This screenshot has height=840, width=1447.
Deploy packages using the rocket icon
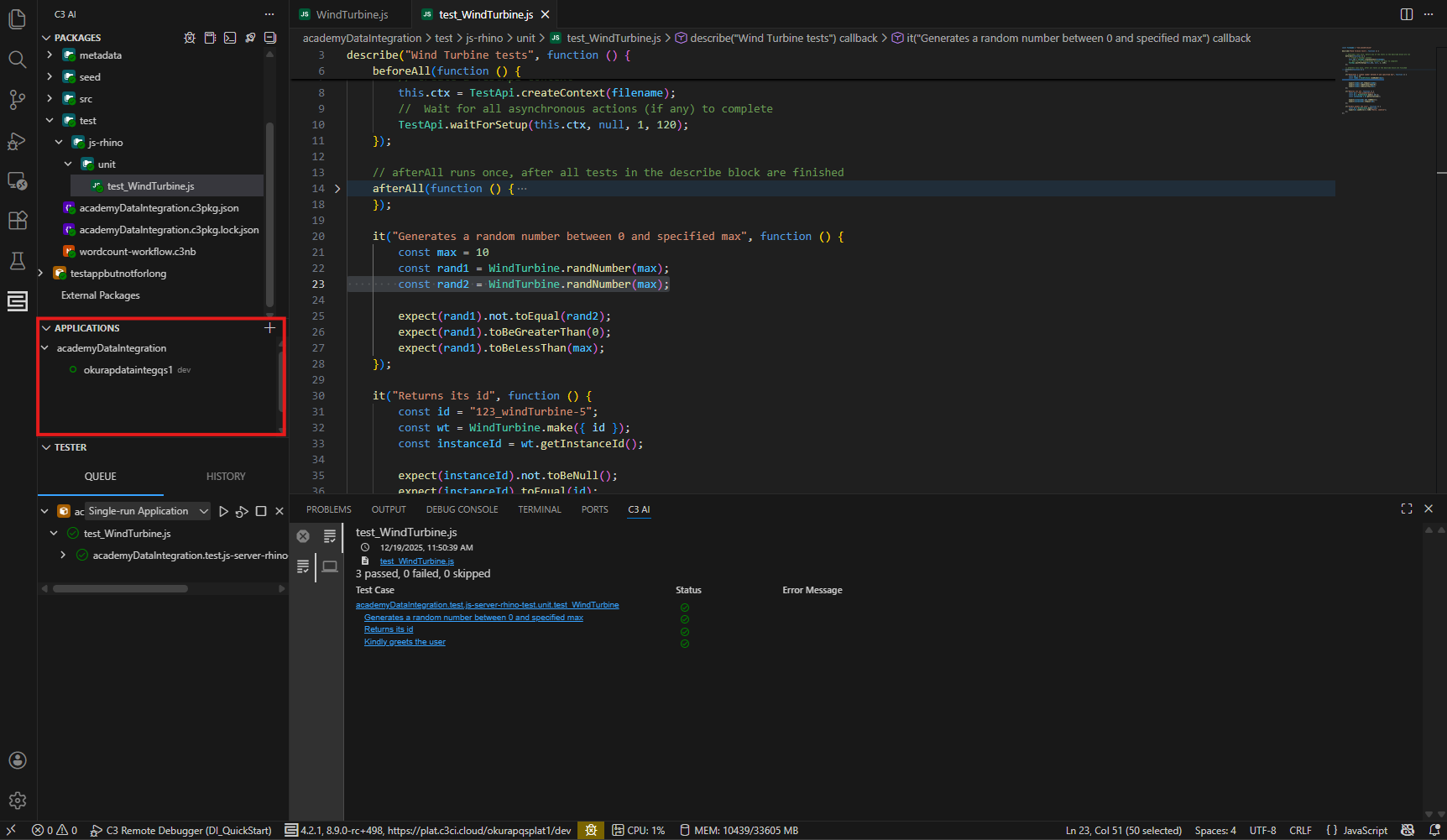[250, 37]
